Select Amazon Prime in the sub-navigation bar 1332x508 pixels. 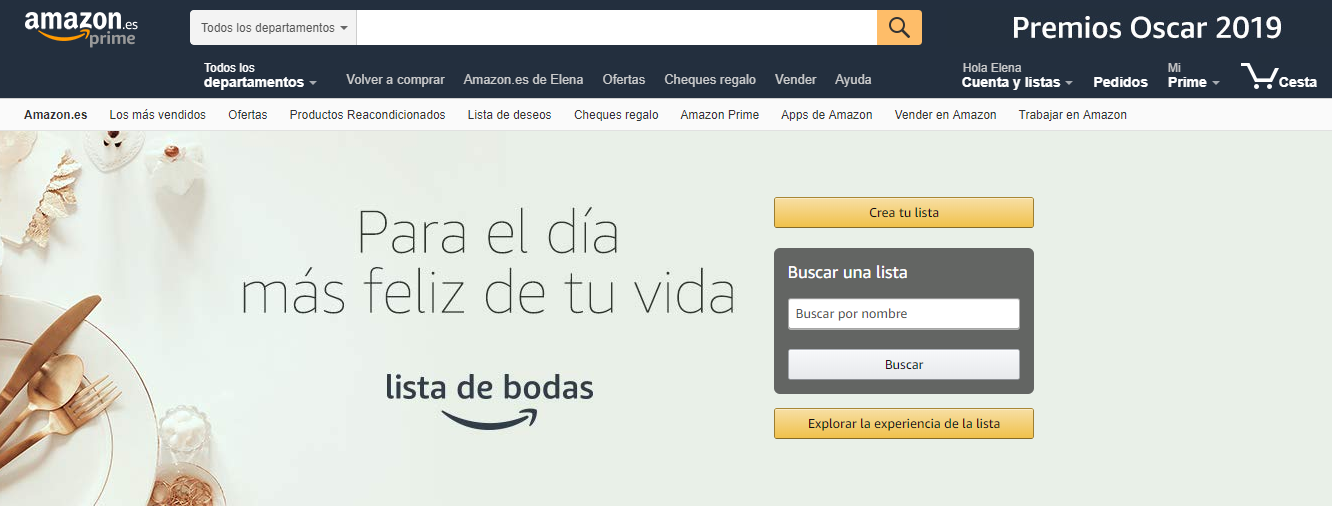click(720, 115)
